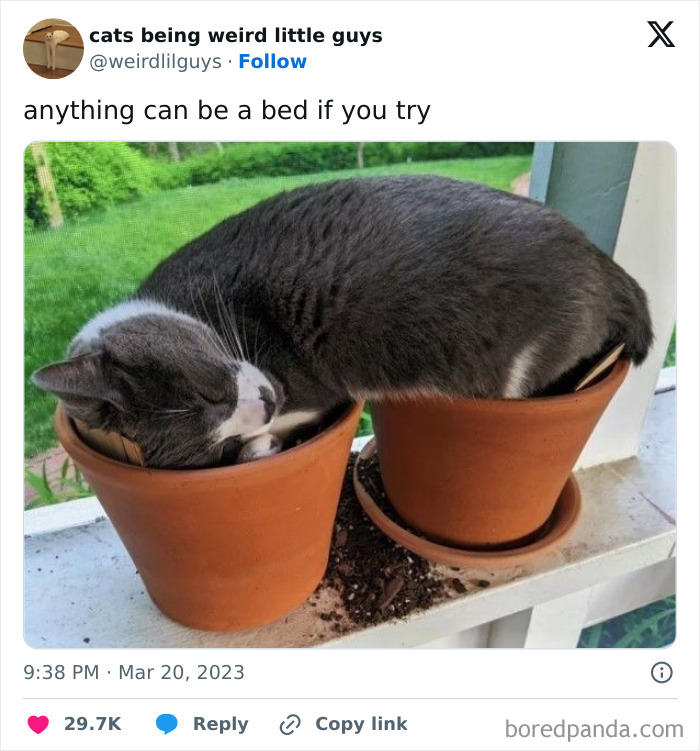Like the tweet with the heart icon

[38, 724]
